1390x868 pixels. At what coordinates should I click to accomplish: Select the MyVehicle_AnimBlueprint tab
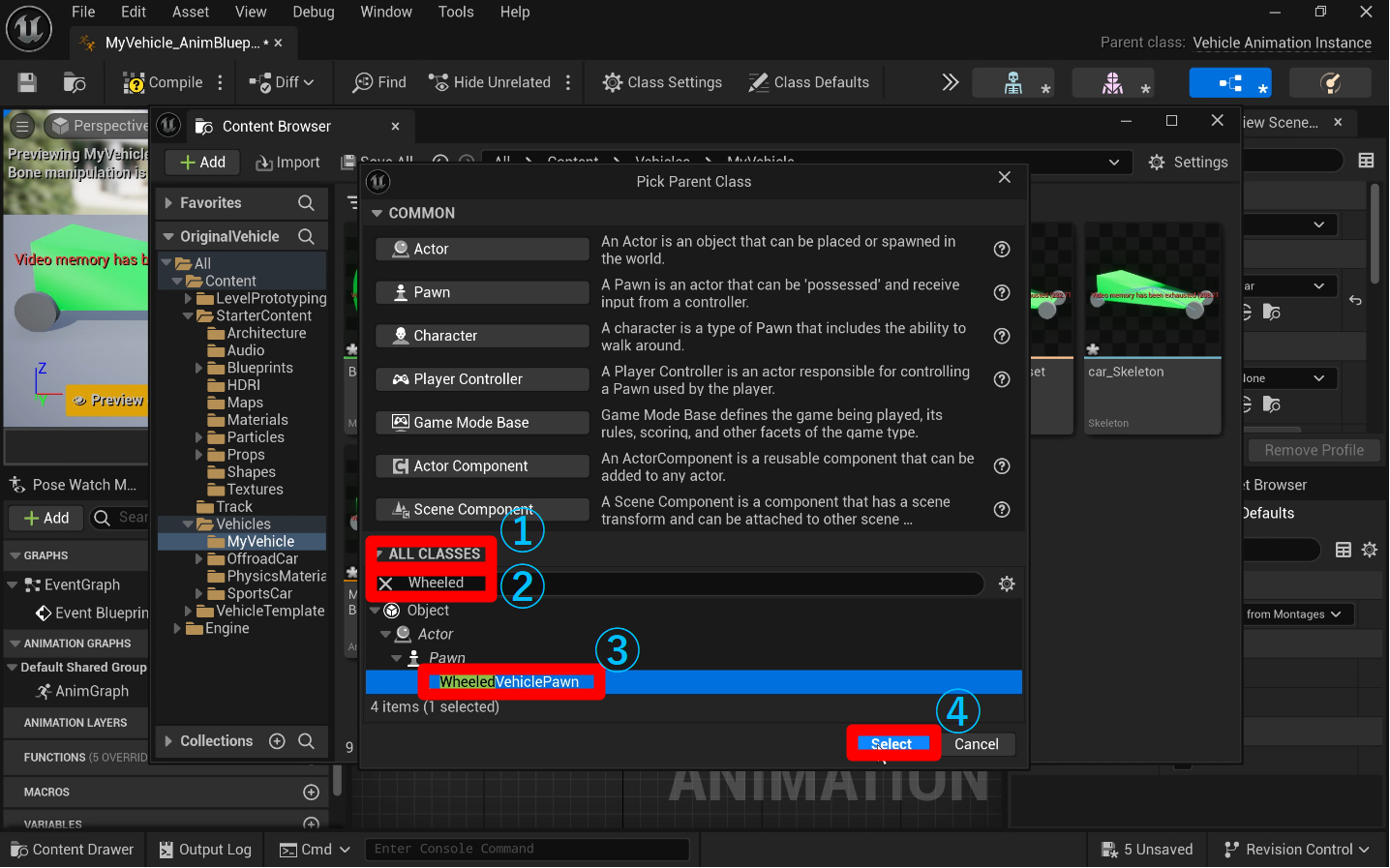click(x=182, y=43)
